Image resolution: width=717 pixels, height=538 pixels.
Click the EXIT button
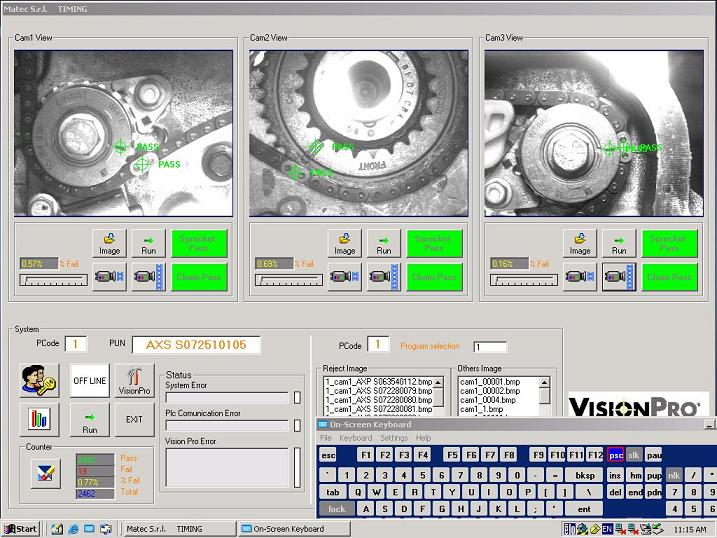coord(134,418)
